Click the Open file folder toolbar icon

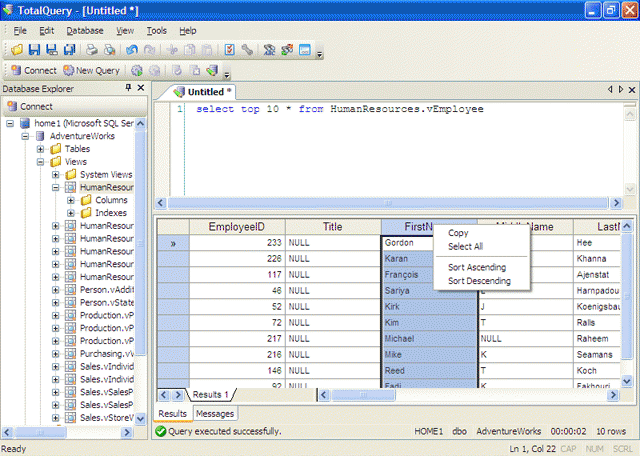coord(17,50)
